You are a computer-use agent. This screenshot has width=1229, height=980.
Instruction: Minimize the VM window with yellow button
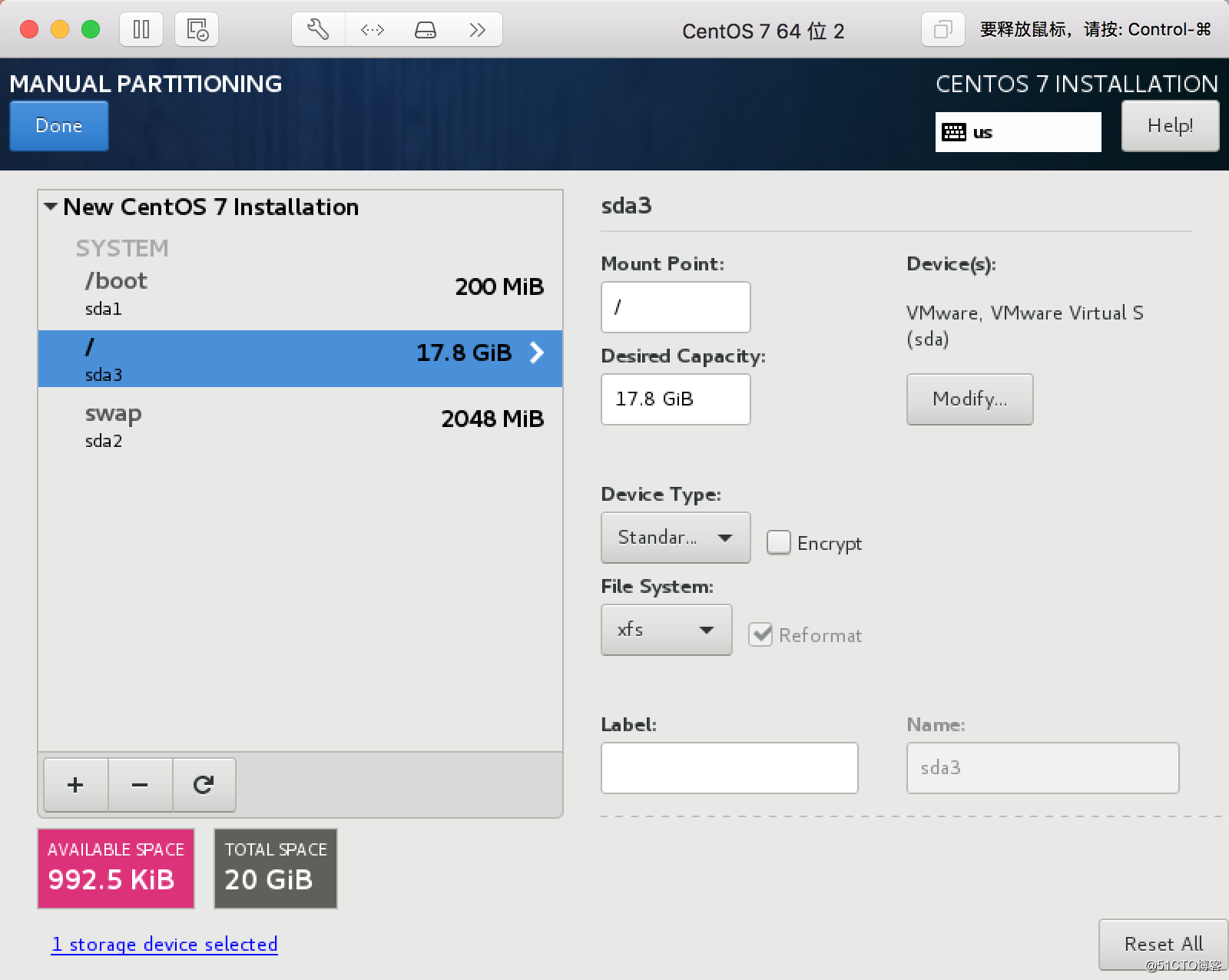60,29
